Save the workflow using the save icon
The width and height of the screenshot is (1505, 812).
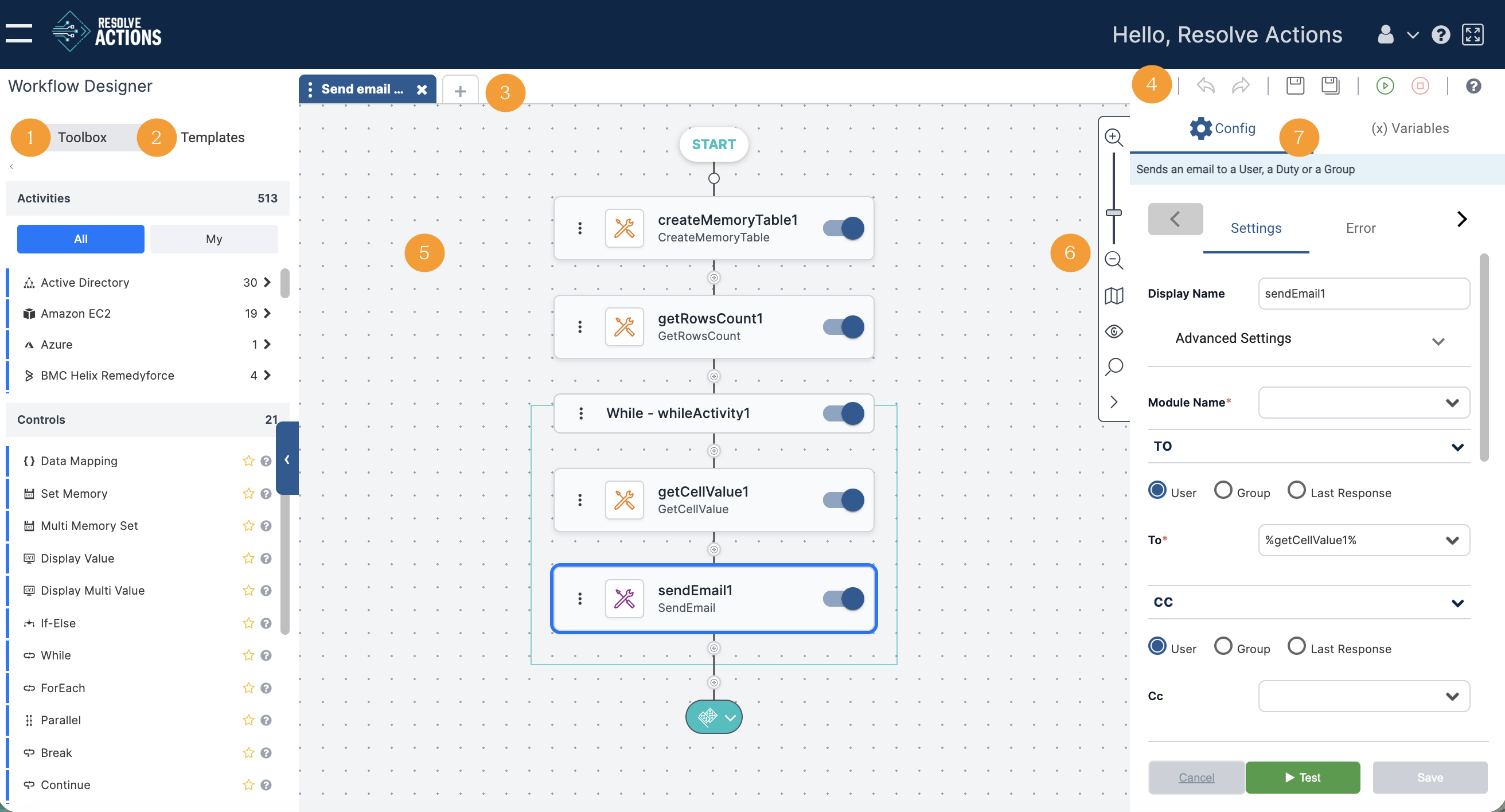(1295, 86)
